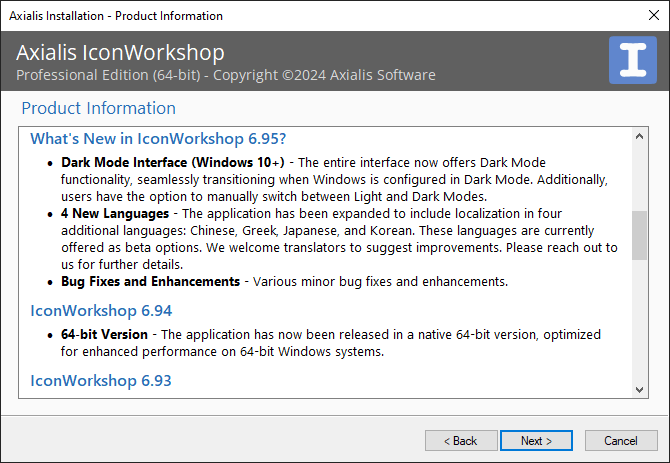Screen dimensions: 670x463
Task: Click window title "Axialis Installation - Product Information"
Action: pyautogui.click(x=116, y=16)
